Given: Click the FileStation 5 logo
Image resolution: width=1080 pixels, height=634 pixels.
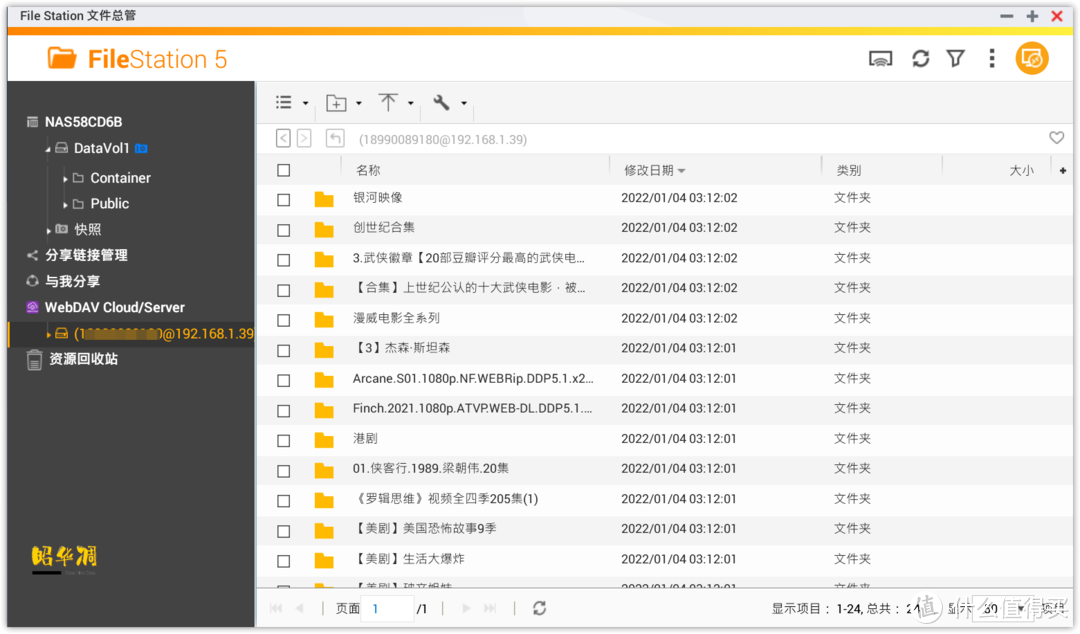Looking at the screenshot, I should [137, 59].
